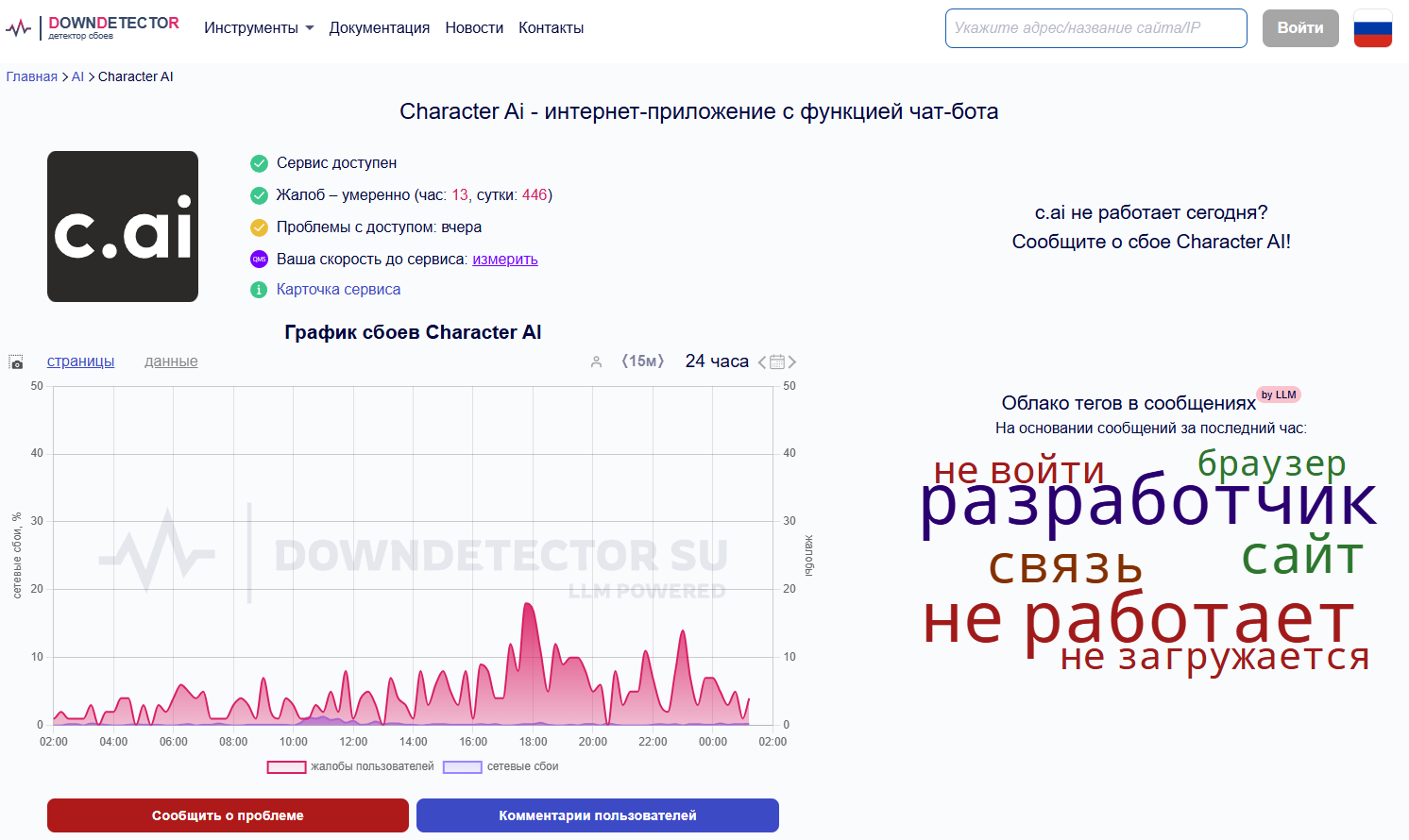
Task: Click the daily complaints count 446
Action: [x=535, y=195]
